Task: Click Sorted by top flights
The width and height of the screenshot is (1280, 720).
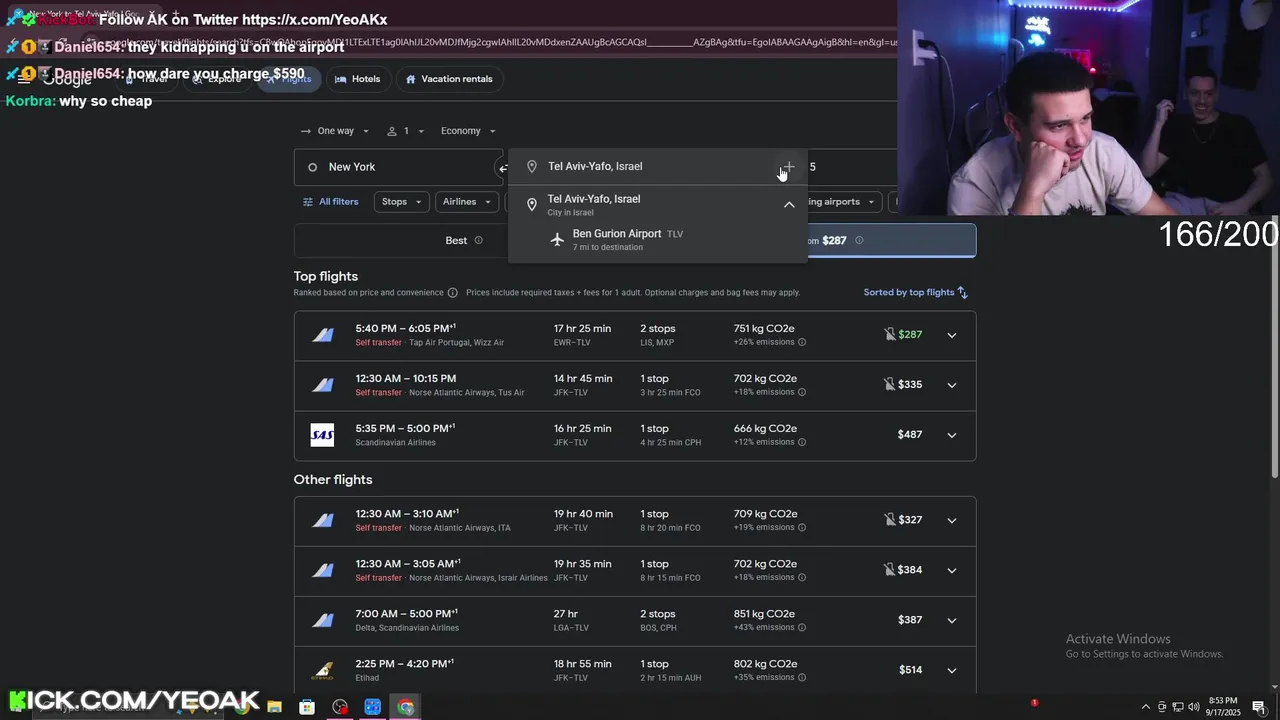Action: tap(916, 292)
